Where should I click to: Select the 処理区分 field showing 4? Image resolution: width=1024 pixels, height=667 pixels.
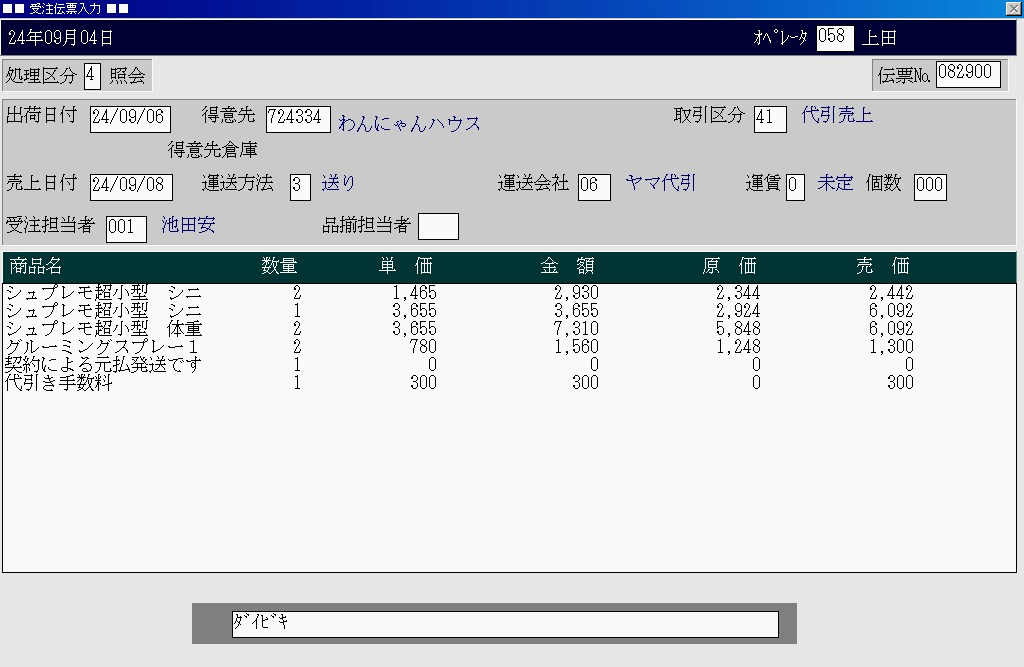pyautogui.click(x=92, y=76)
